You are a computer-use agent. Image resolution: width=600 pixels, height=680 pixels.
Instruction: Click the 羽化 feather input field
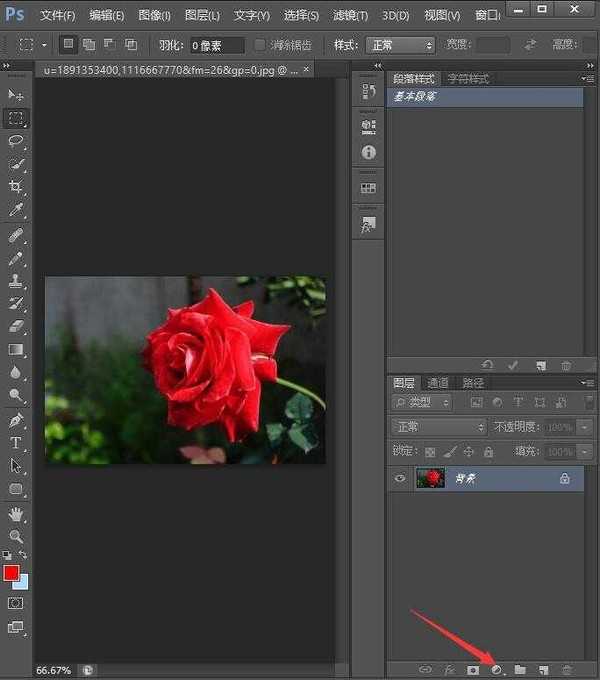pyautogui.click(x=217, y=45)
